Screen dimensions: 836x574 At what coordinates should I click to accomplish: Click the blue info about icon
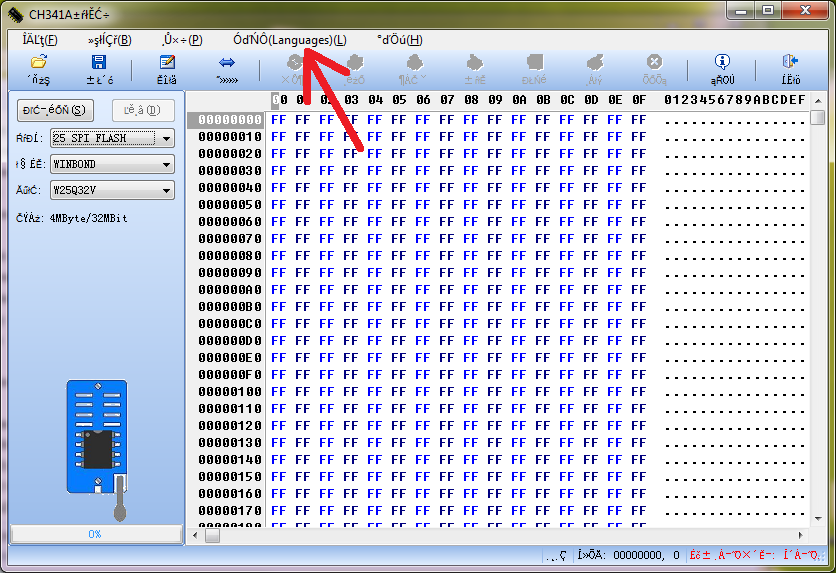click(x=722, y=62)
